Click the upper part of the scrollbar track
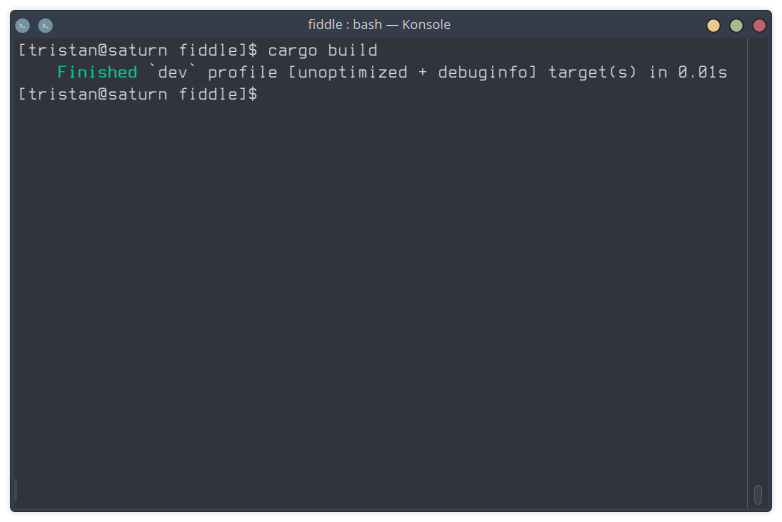Viewport: 782px width, 522px height. click(x=758, y=150)
